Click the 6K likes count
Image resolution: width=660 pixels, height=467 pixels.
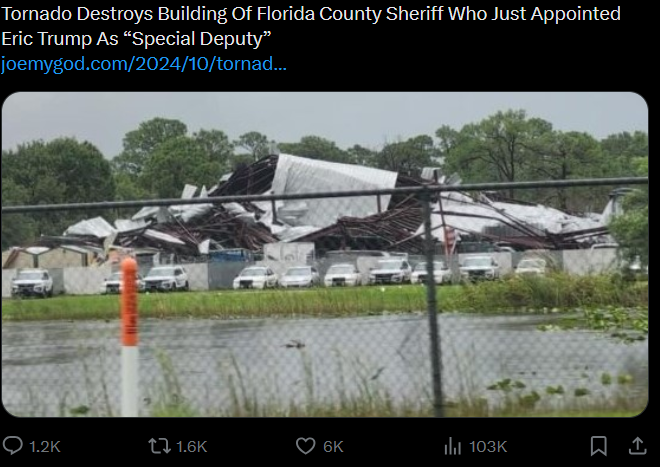[x=333, y=447]
